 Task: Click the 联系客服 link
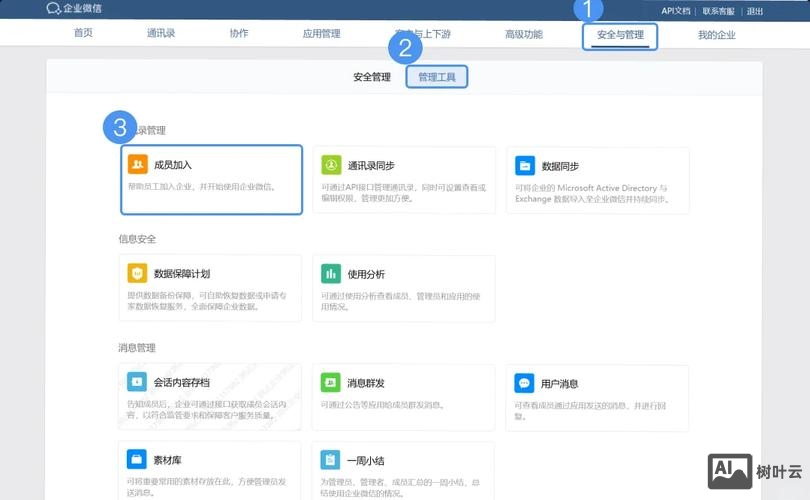click(x=718, y=11)
